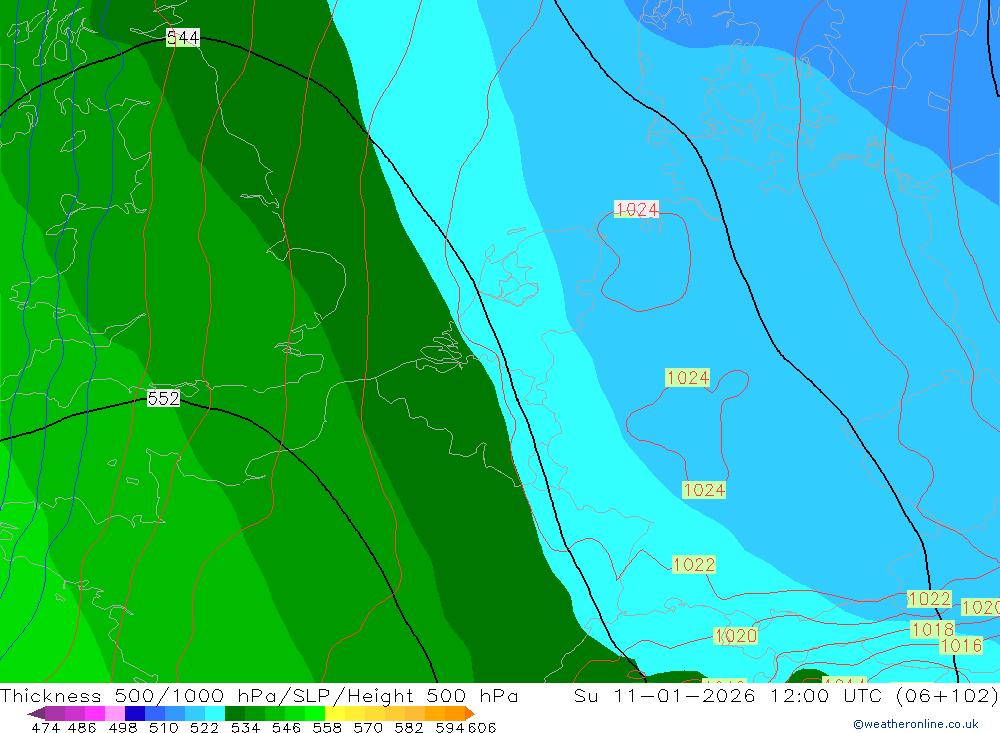Click the dark navy blue legend swatch
This screenshot has width=1000, height=733.
135,713
